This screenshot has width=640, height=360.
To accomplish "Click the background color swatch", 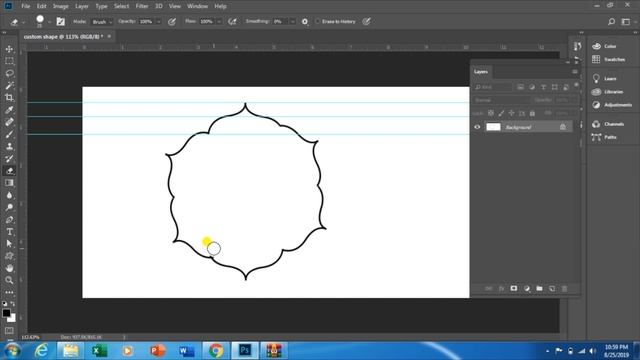I will click(12, 318).
